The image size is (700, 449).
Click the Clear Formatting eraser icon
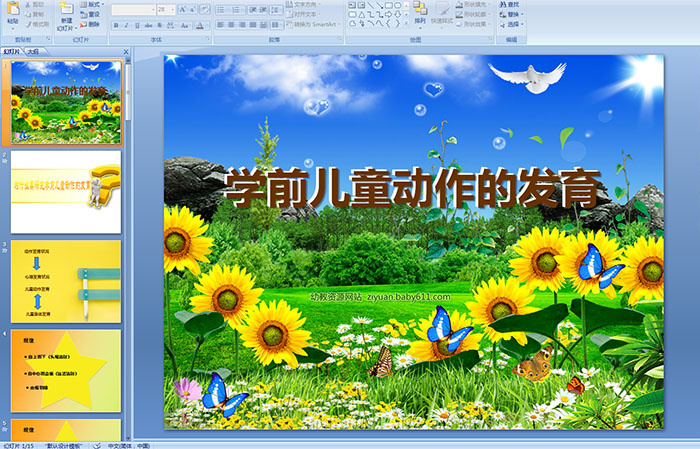[x=205, y=9]
